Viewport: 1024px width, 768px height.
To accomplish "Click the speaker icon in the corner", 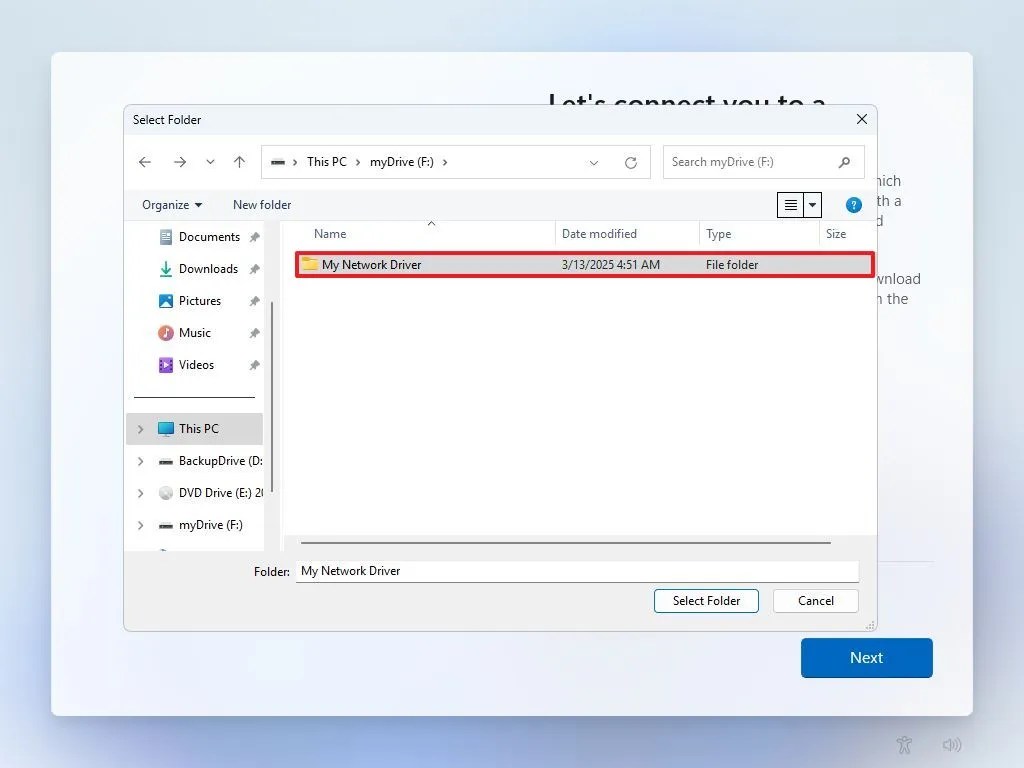I will pos(952,745).
